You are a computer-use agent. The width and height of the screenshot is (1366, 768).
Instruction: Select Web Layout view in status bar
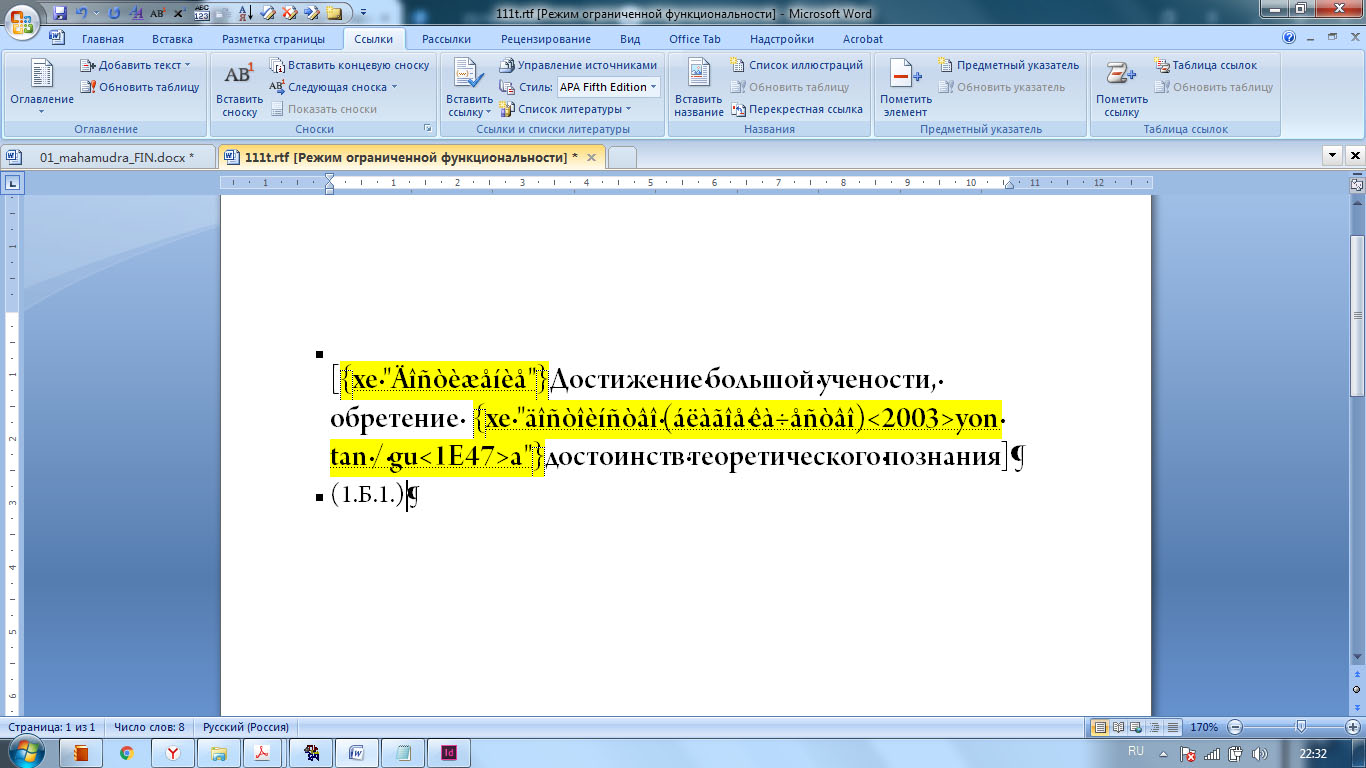pyautogui.click(x=1137, y=727)
